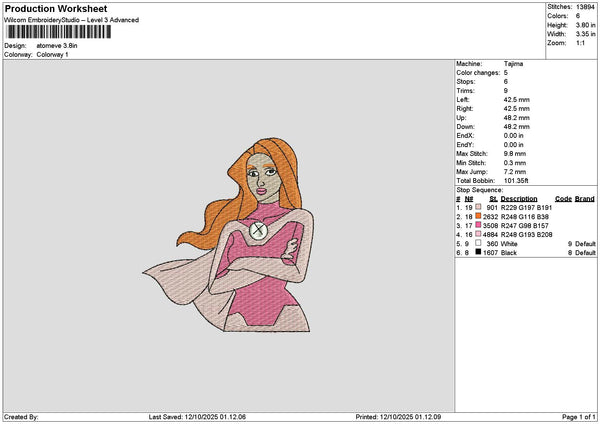This screenshot has width=600, height=424.
Task: Select the black swatch for stop 6
Action: pos(478,252)
